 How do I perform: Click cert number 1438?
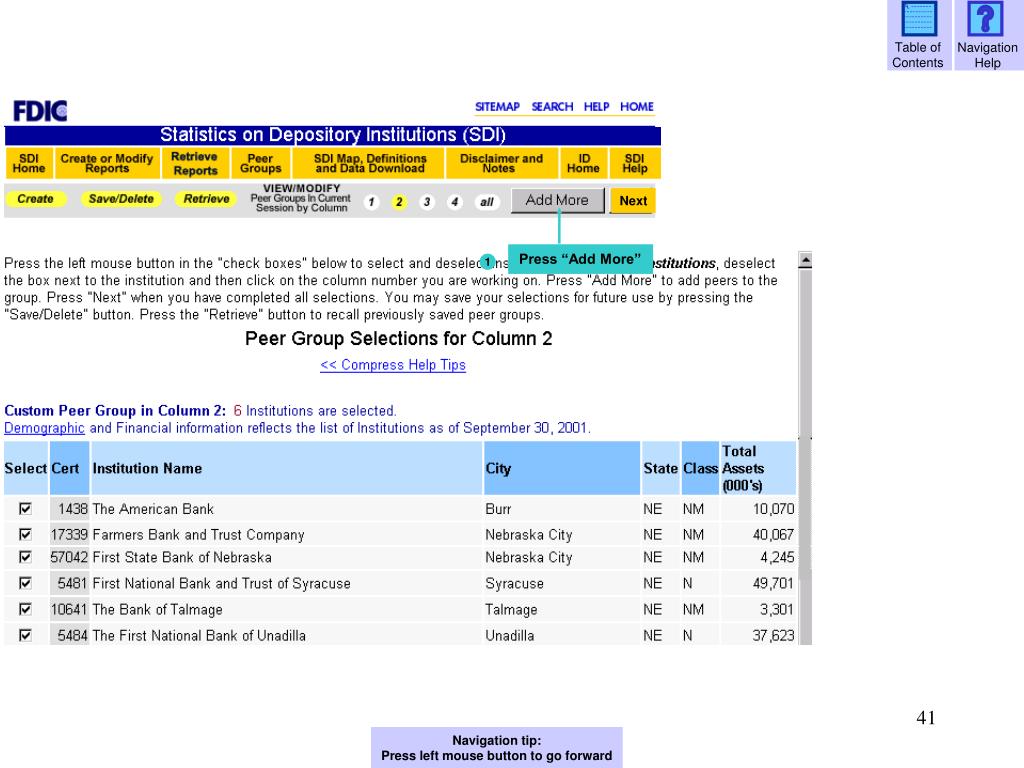72,509
